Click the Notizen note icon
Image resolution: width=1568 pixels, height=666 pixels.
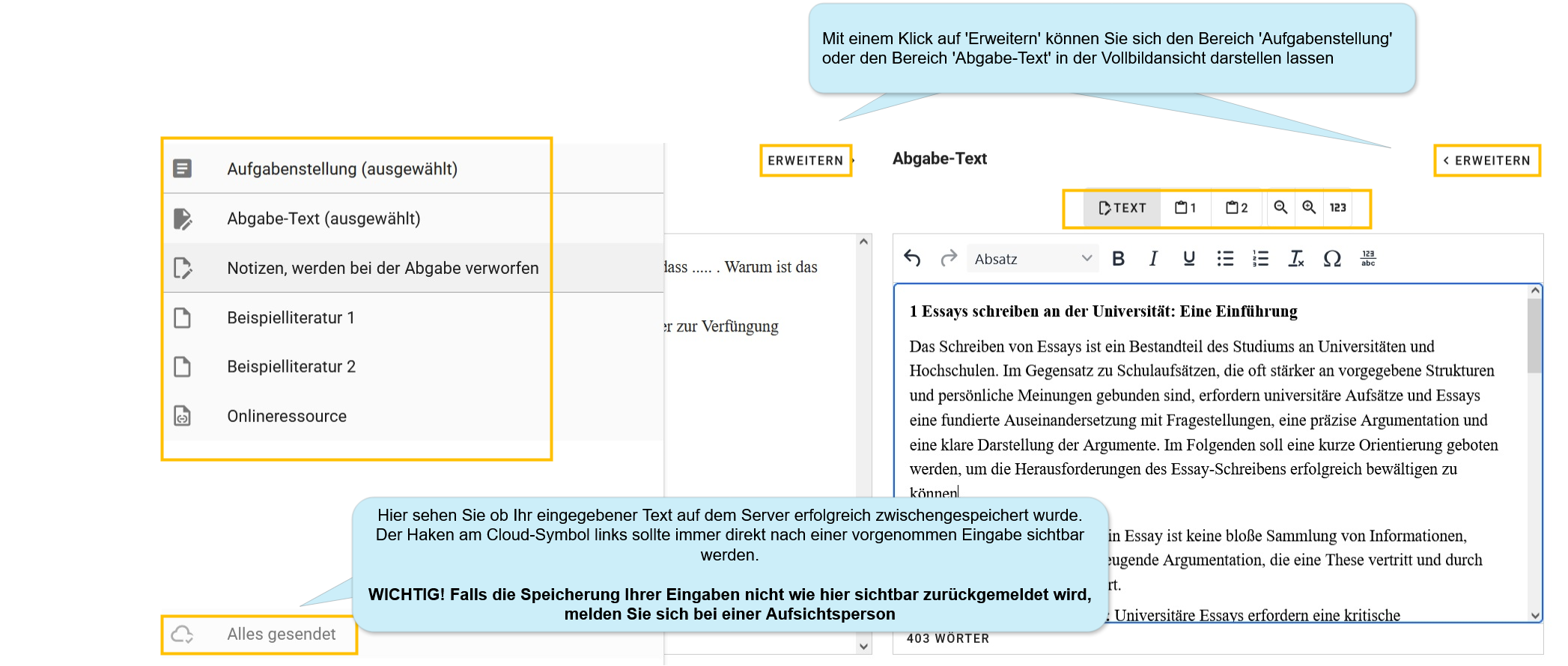182,268
